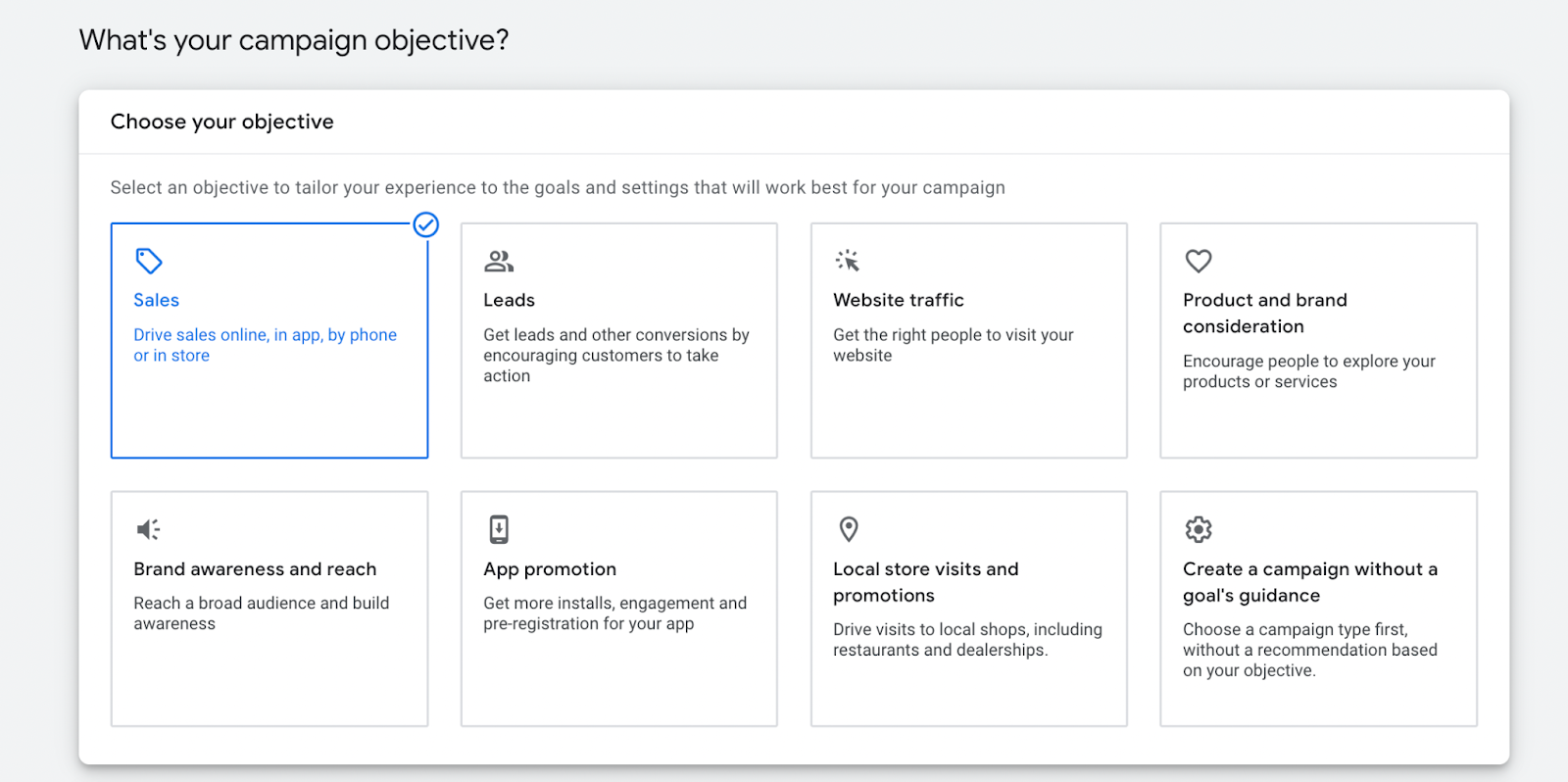Click "Get leads and other conversions" description
This screenshot has height=782, width=1568.
(x=615, y=355)
